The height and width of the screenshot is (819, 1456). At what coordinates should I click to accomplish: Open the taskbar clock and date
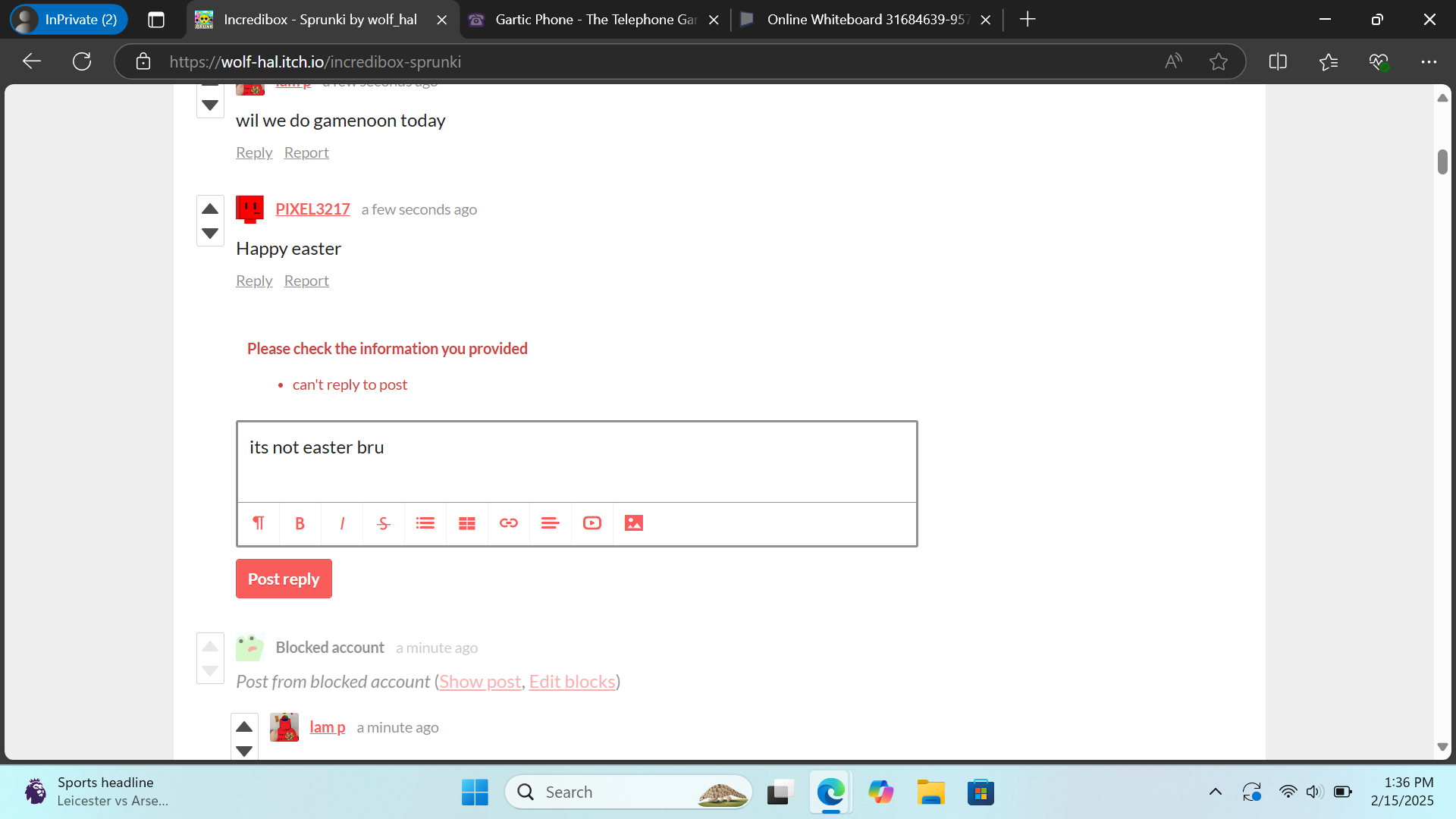(1402, 792)
